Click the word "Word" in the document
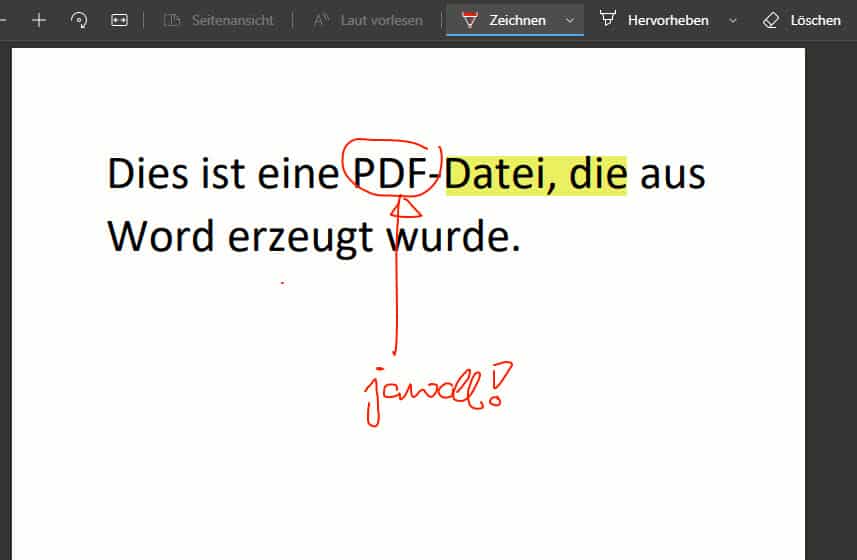The image size is (857, 560). 161,237
